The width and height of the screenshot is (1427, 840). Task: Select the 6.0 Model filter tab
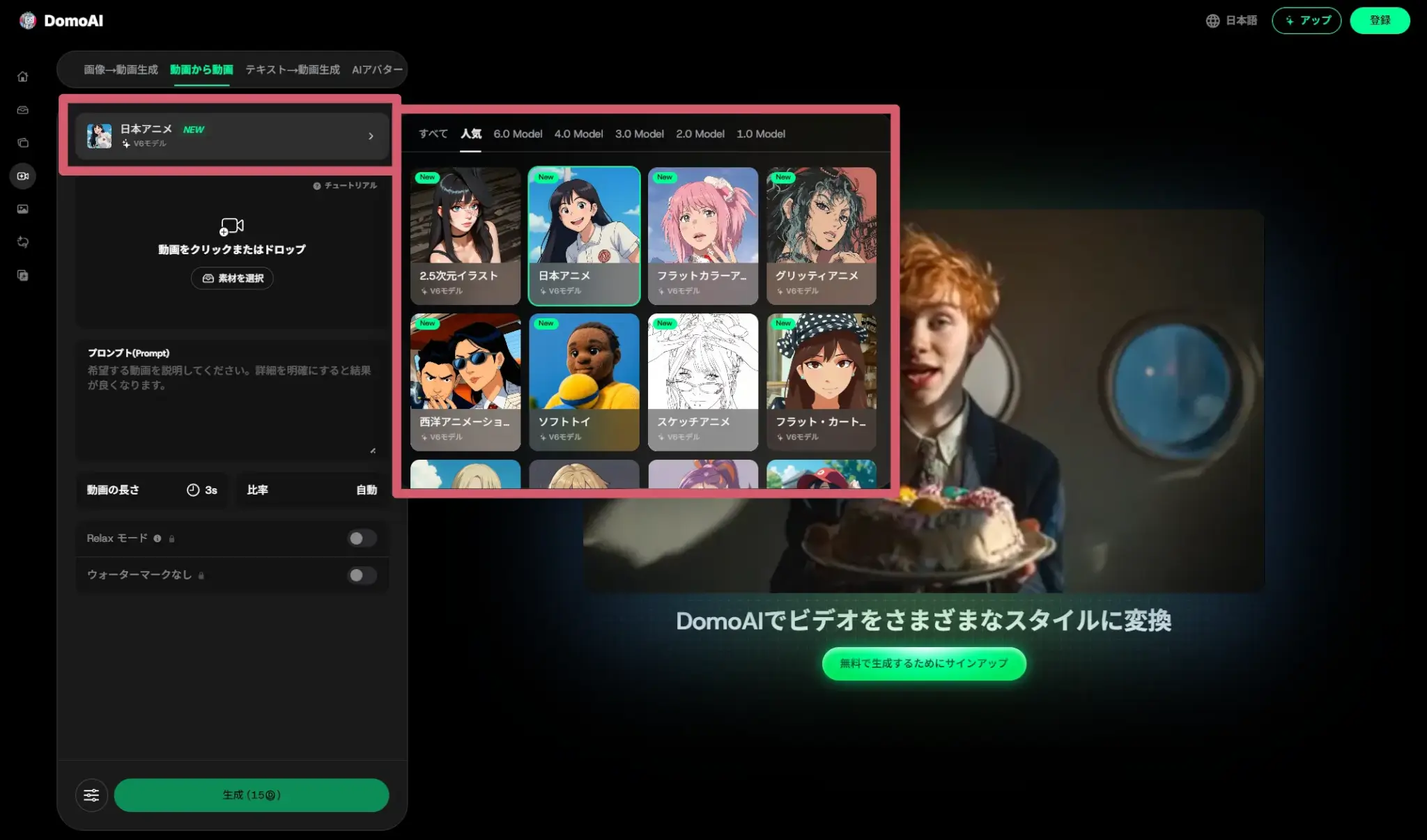click(x=517, y=134)
